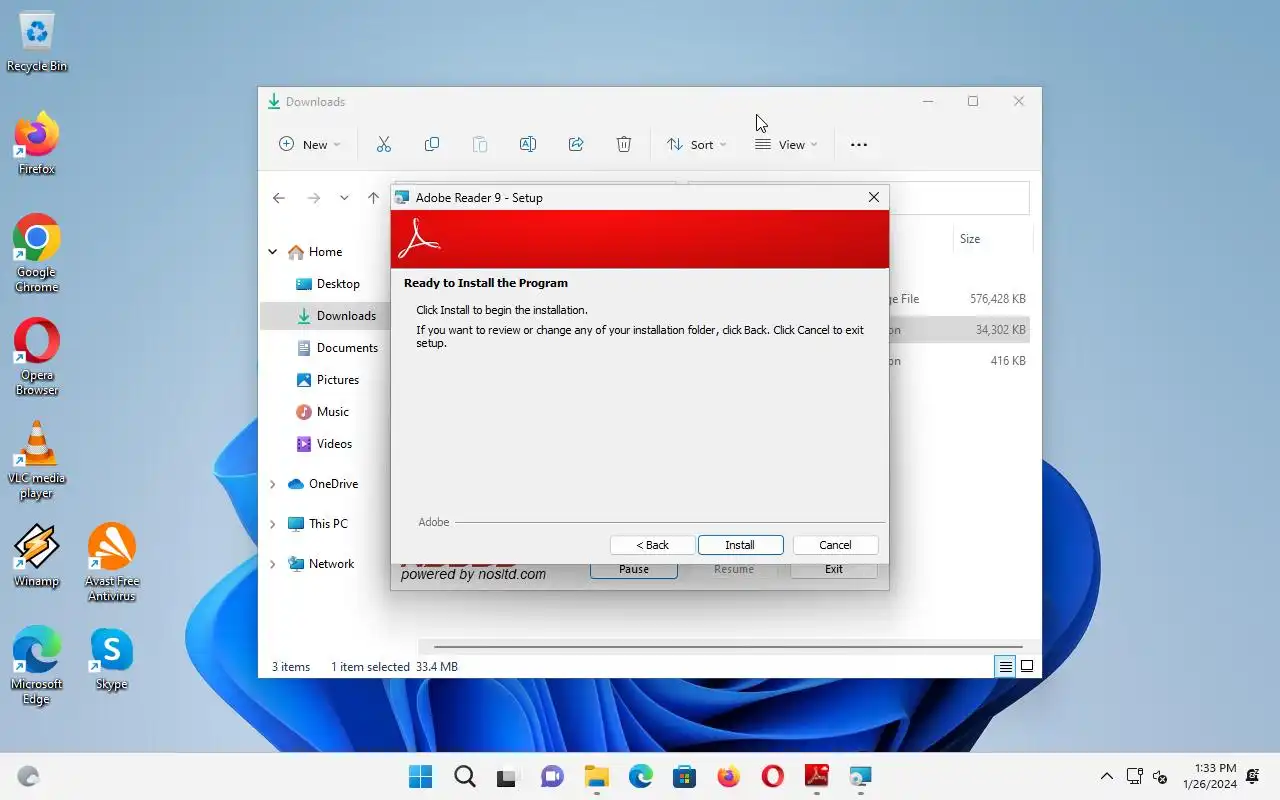
Task: Exit the extractor window behind the setup
Action: (833, 569)
